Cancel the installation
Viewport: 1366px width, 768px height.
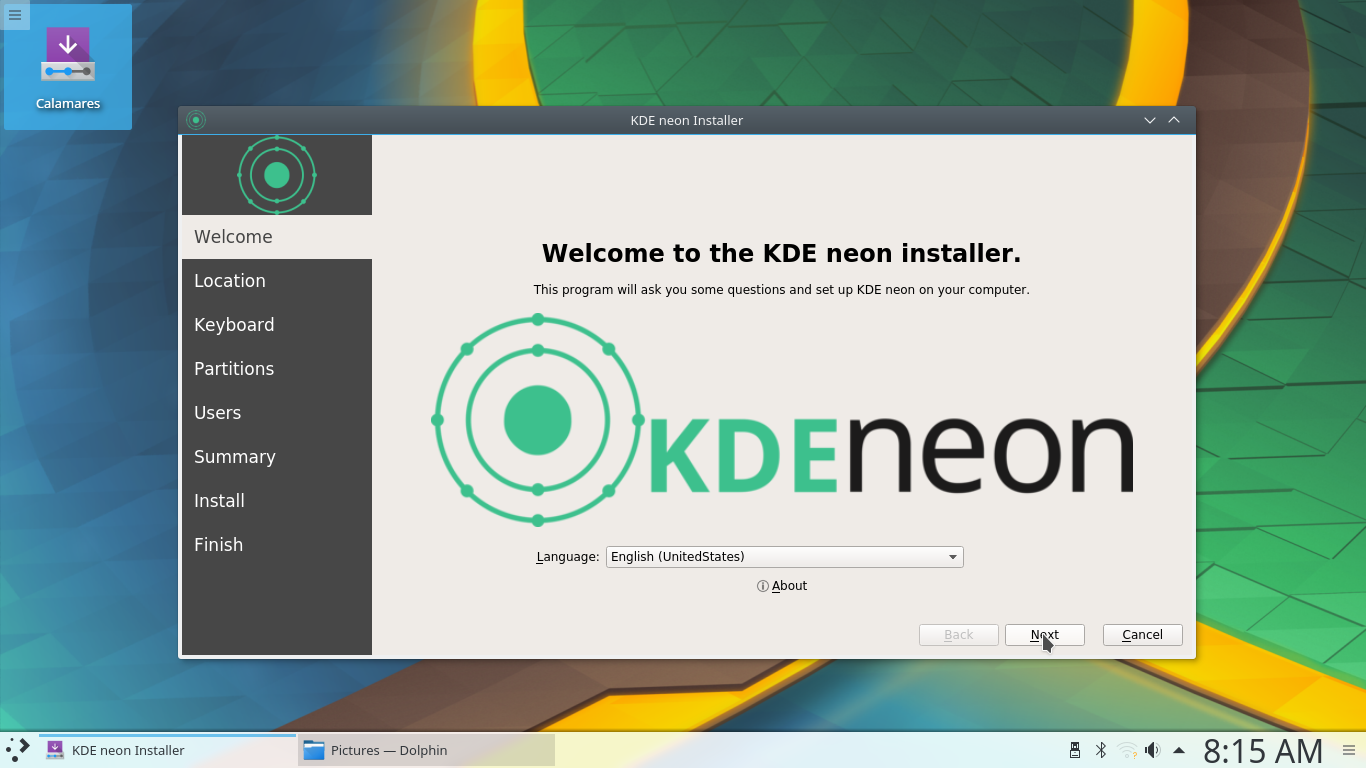[x=1143, y=635]
